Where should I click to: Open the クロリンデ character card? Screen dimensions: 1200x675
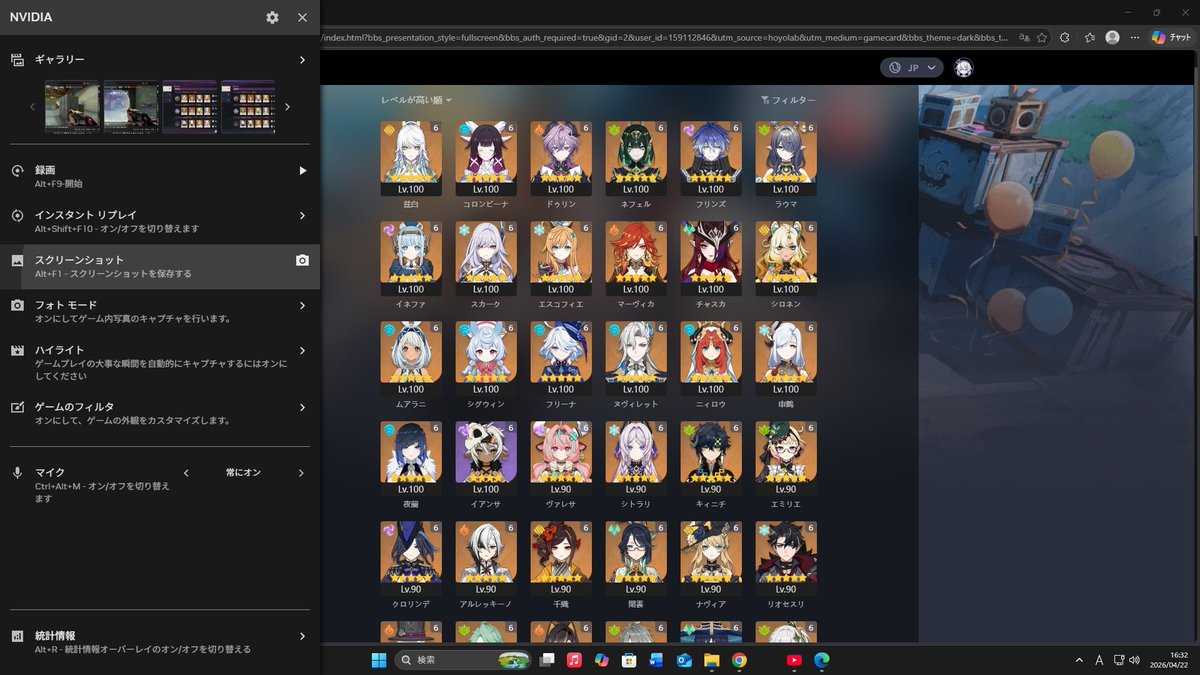(411, 560)
